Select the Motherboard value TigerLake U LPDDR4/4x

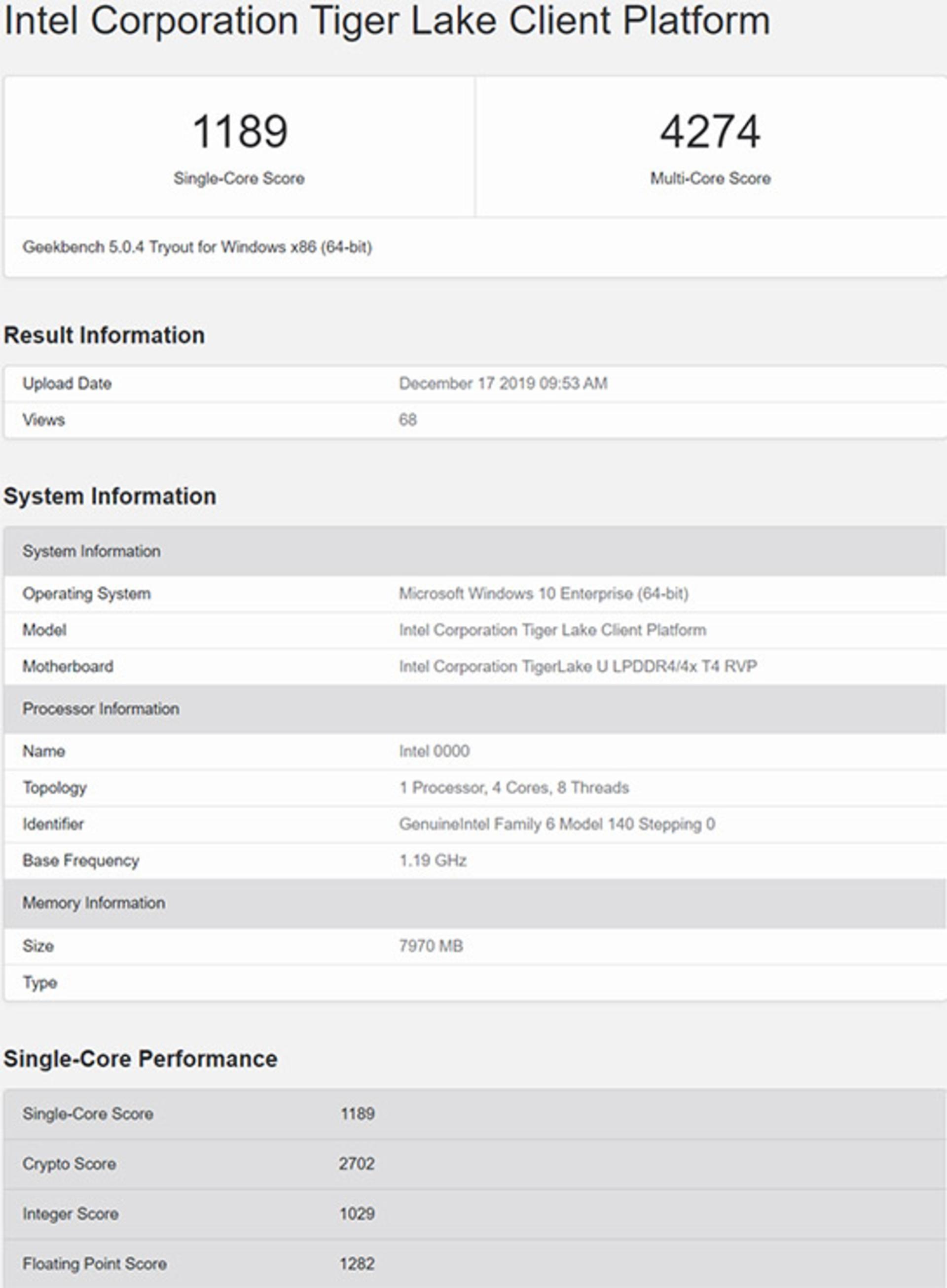[578, 666]
